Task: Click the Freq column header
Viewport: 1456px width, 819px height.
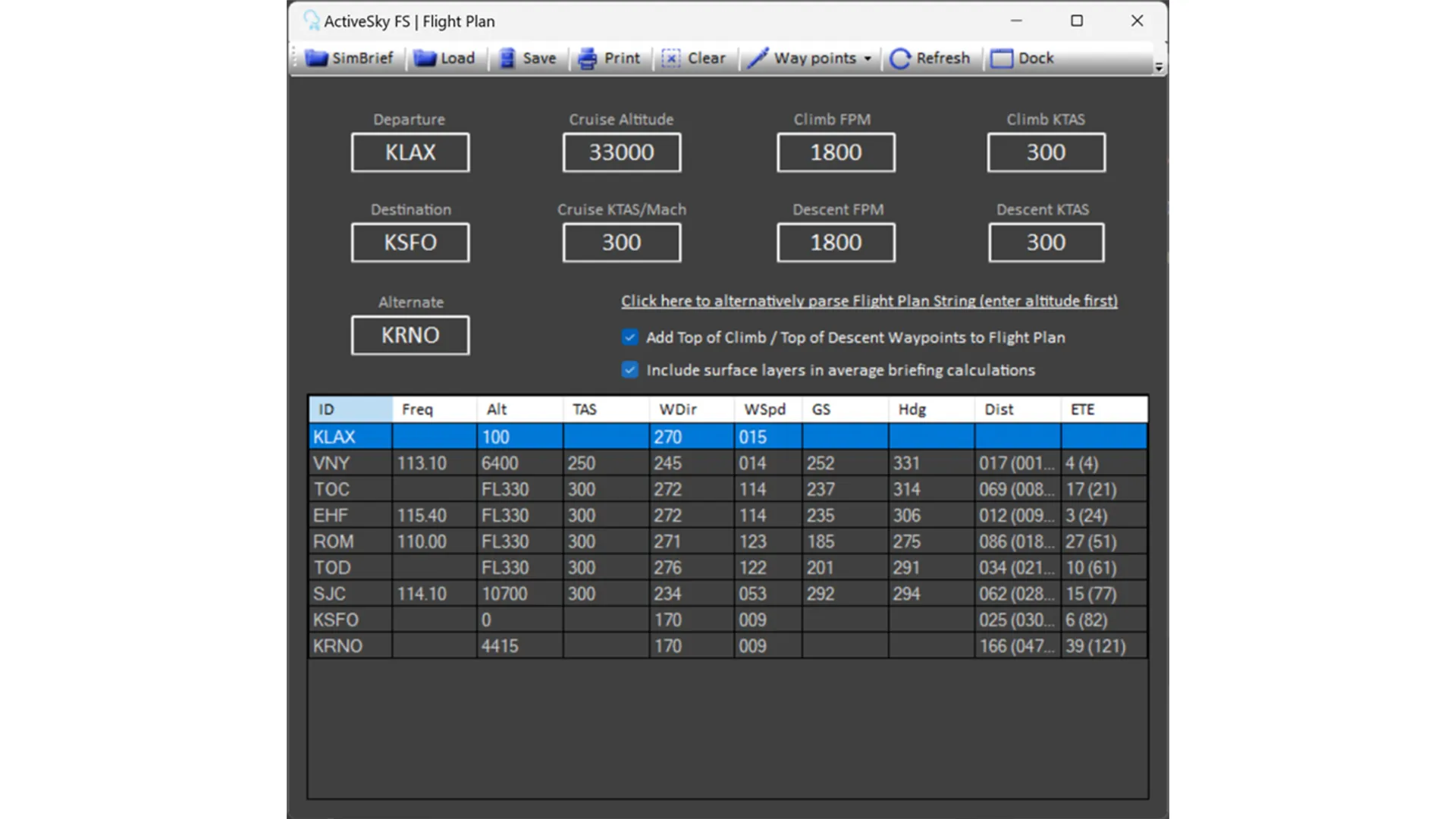Action: tap(435, 409)
